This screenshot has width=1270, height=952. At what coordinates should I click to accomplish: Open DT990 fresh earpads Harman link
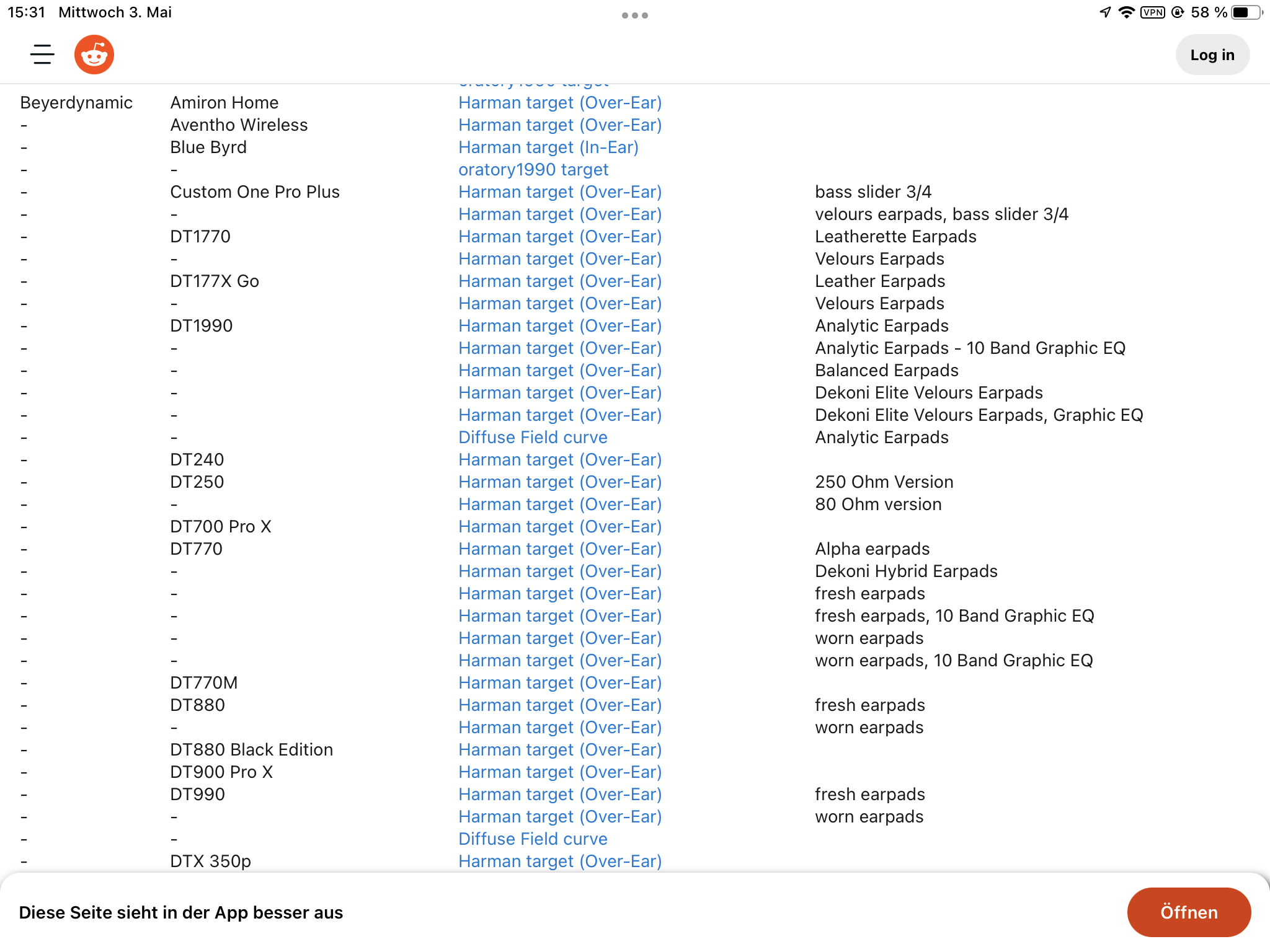click(560, 795)
